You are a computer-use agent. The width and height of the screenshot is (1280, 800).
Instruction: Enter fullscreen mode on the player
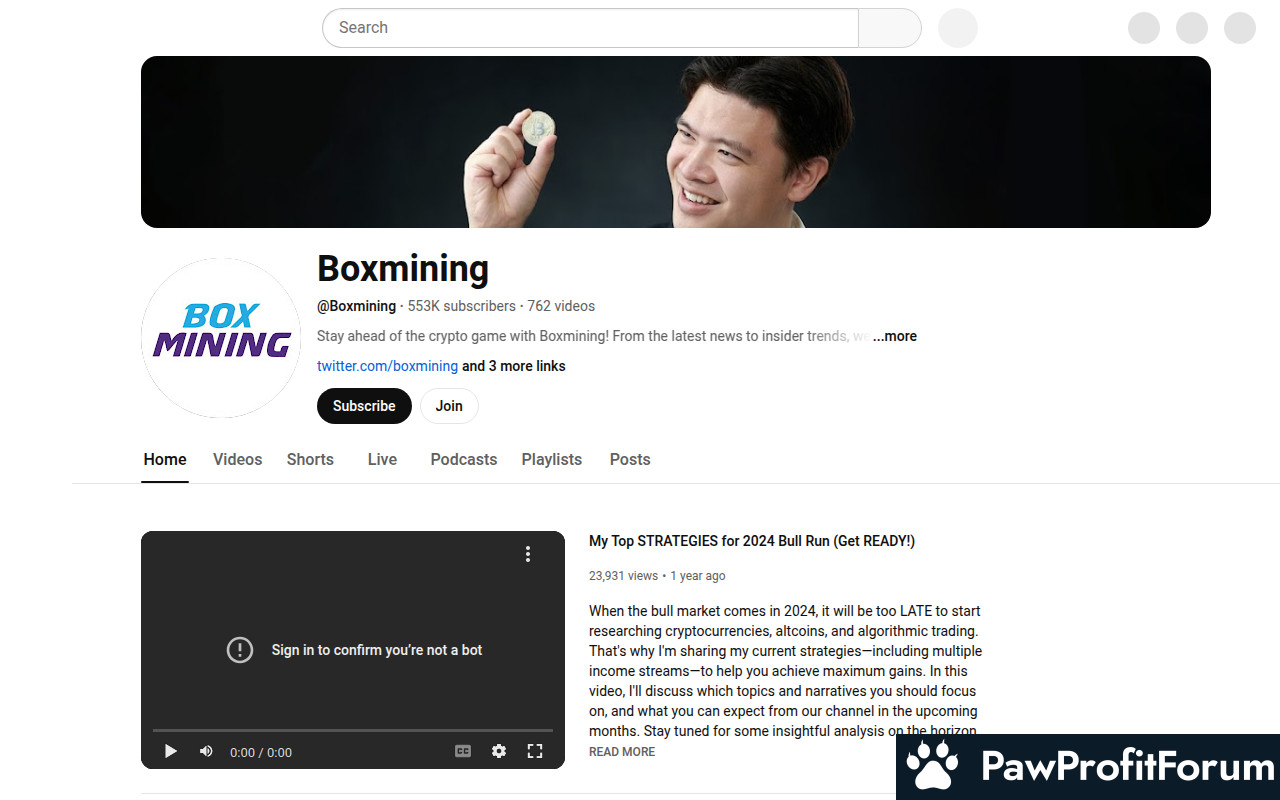[x=535, y=752]
